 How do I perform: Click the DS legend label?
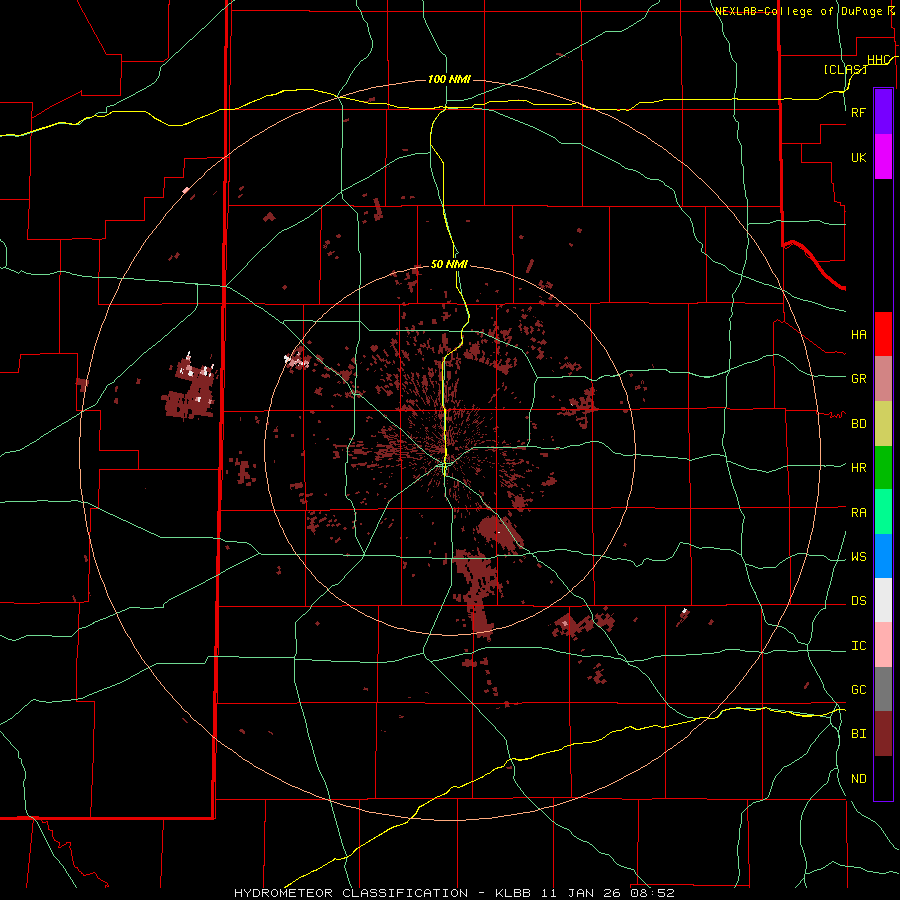coord(859,601)
